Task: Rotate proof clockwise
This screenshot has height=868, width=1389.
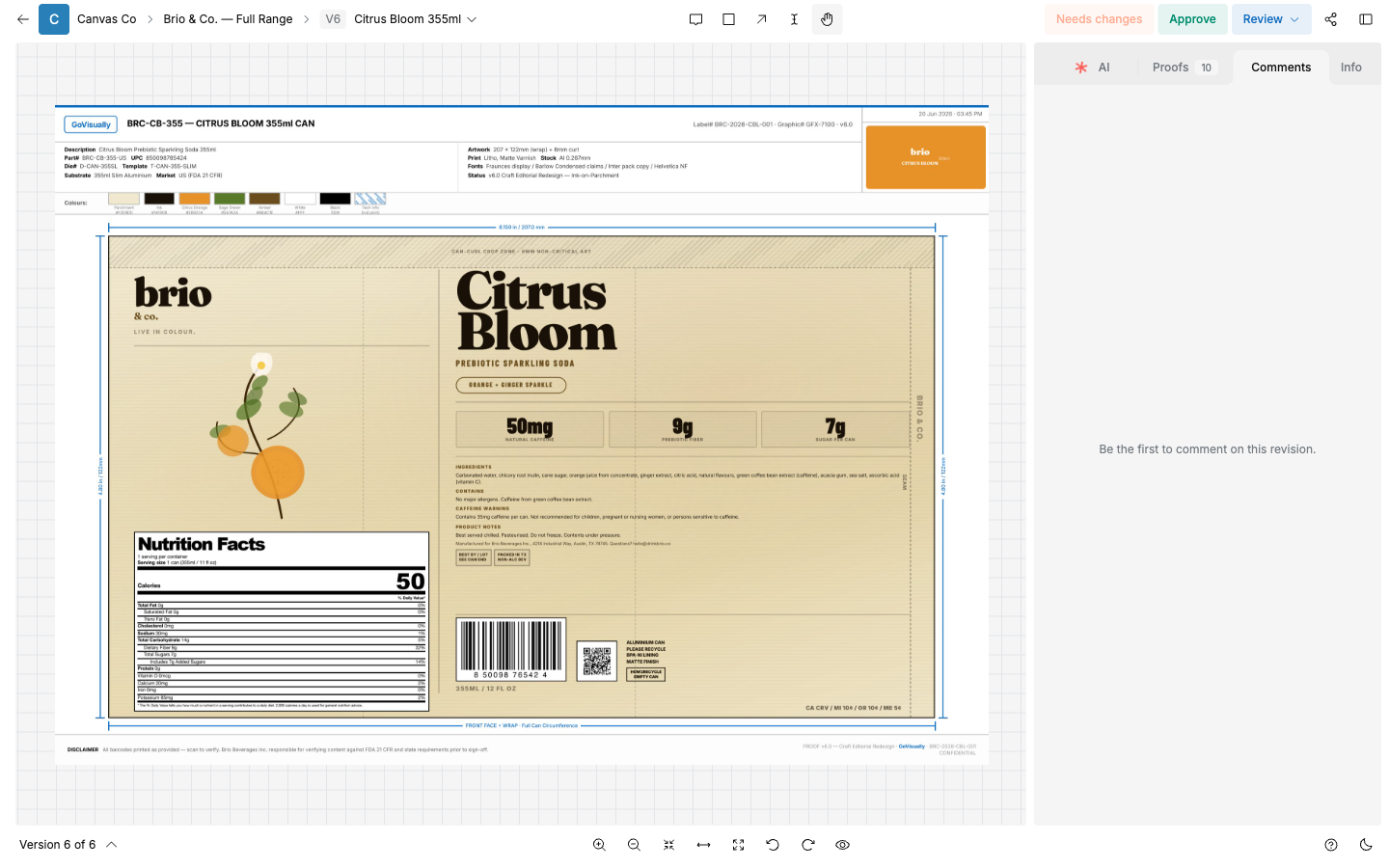Action: click(807, 845)
